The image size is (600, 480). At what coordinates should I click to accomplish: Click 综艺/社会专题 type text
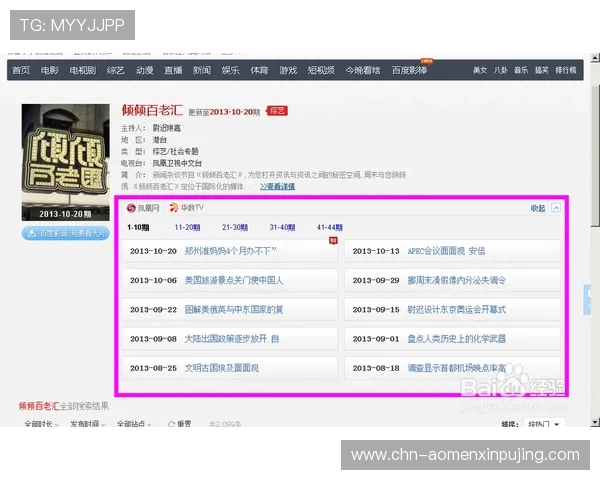click(x=175, y=151)
